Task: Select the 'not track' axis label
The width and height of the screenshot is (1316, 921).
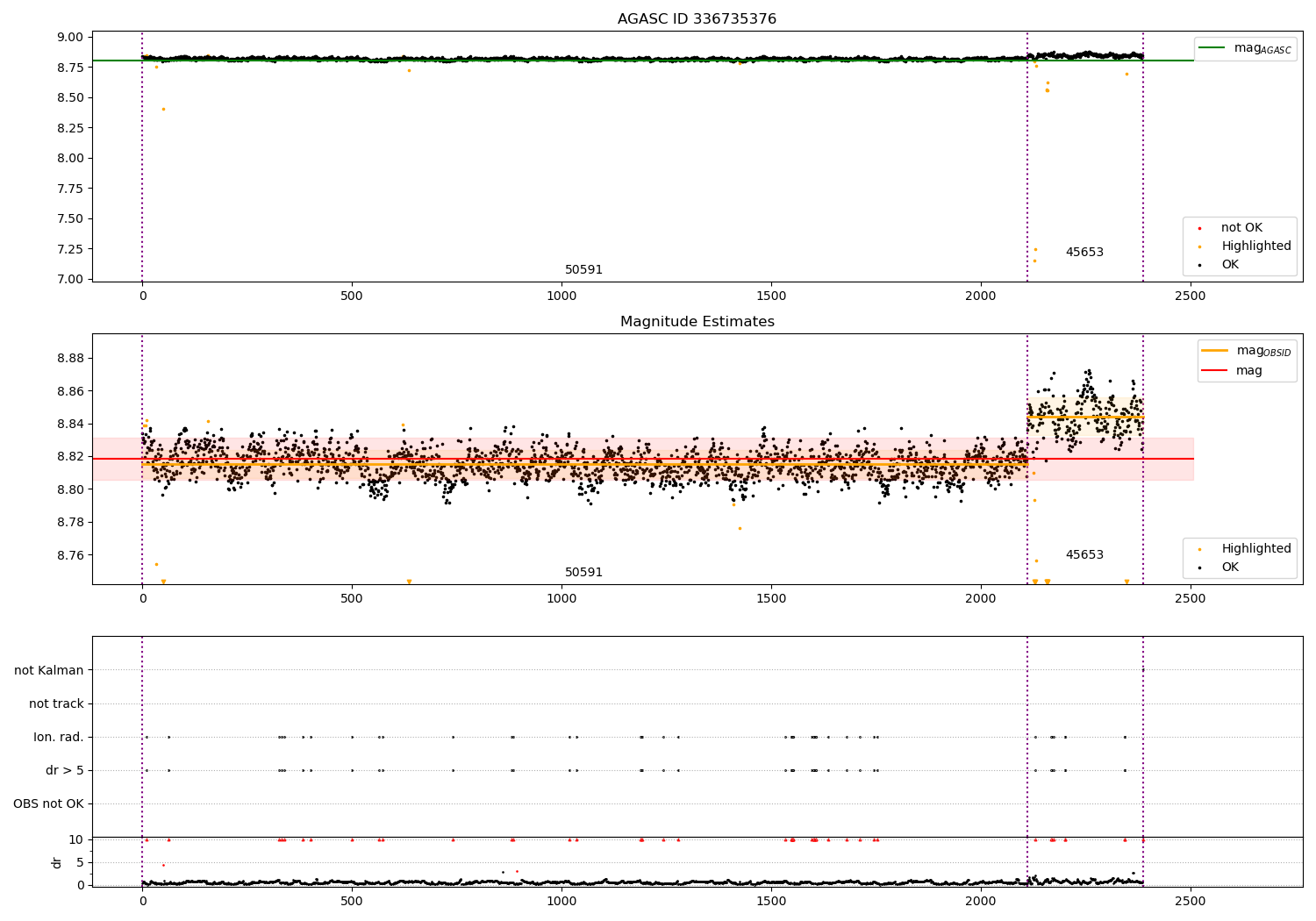Action: (x=56, y=703)
